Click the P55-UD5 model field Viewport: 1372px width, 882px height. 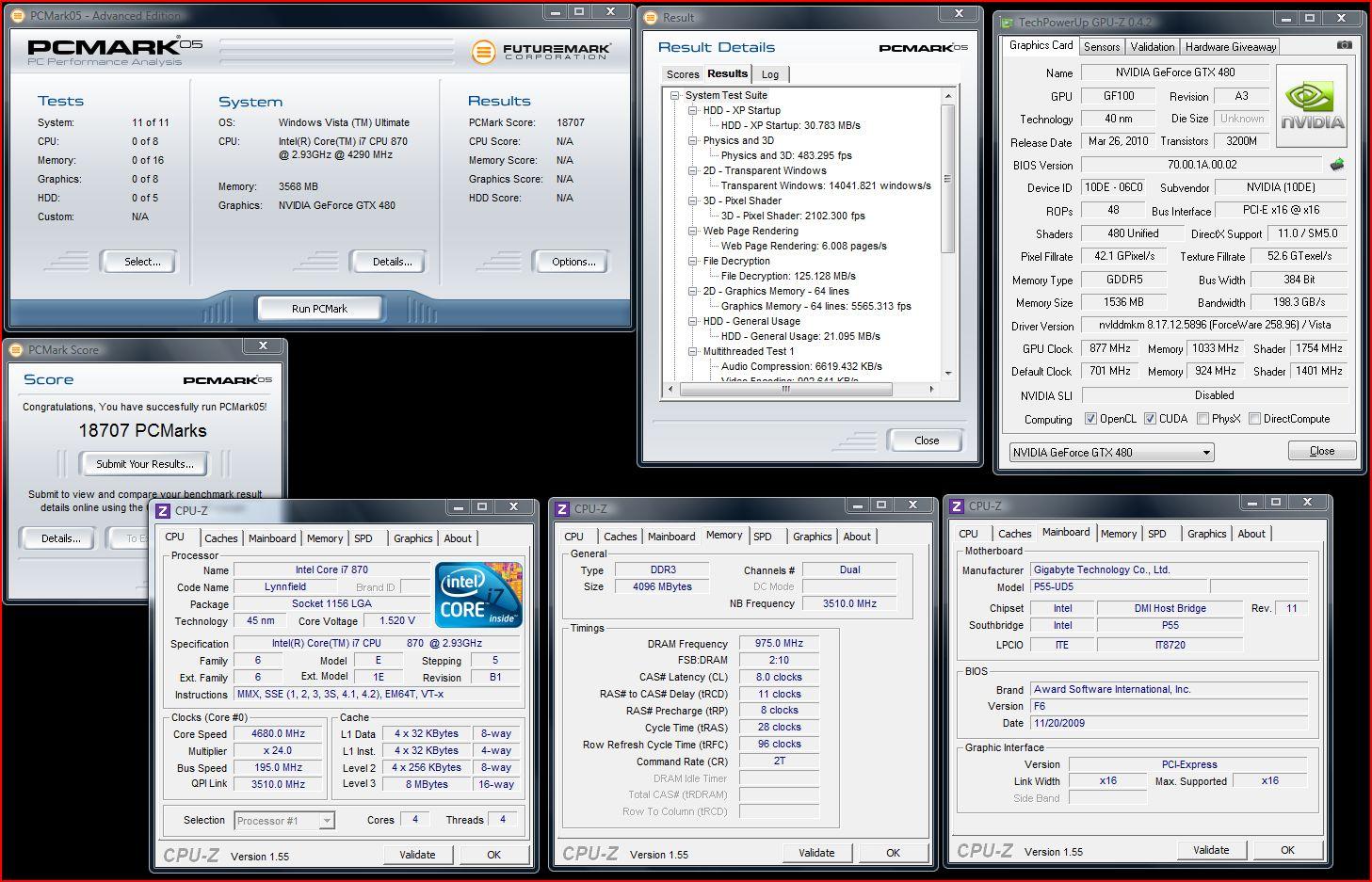click(x=1118, y=587)
